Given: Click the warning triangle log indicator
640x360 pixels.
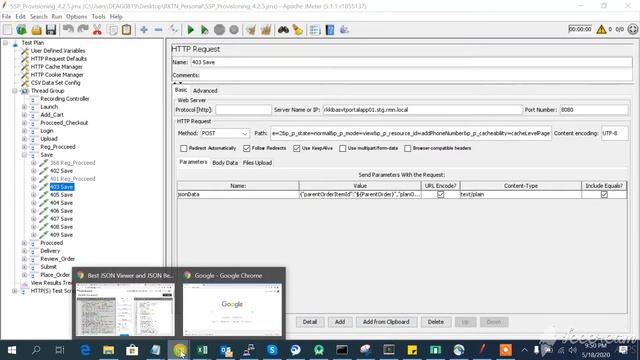Looking at the screenshot, I should pos(601,29).
